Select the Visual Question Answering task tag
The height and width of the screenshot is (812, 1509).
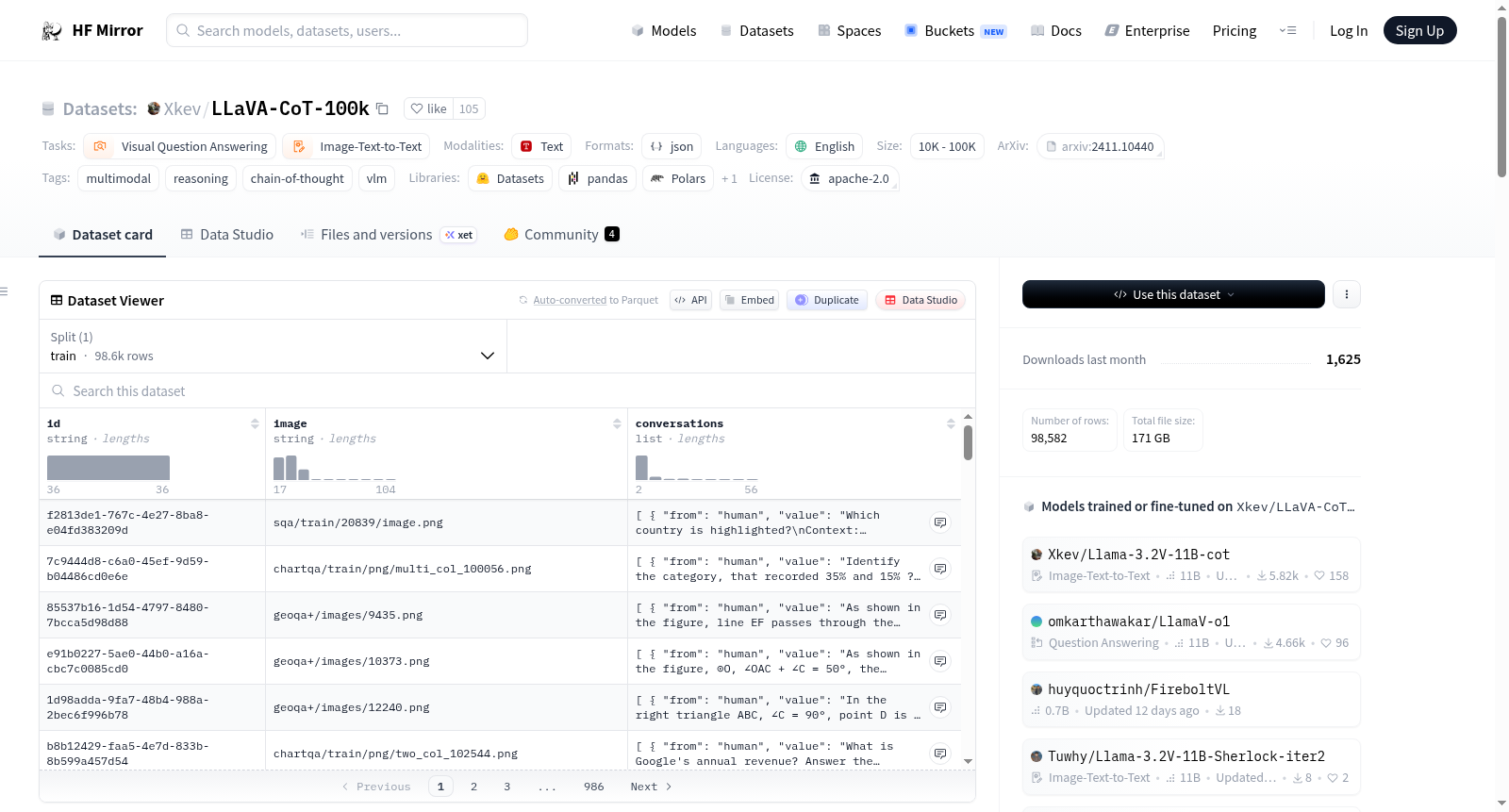pyautogui.click(x=180, y=146)
